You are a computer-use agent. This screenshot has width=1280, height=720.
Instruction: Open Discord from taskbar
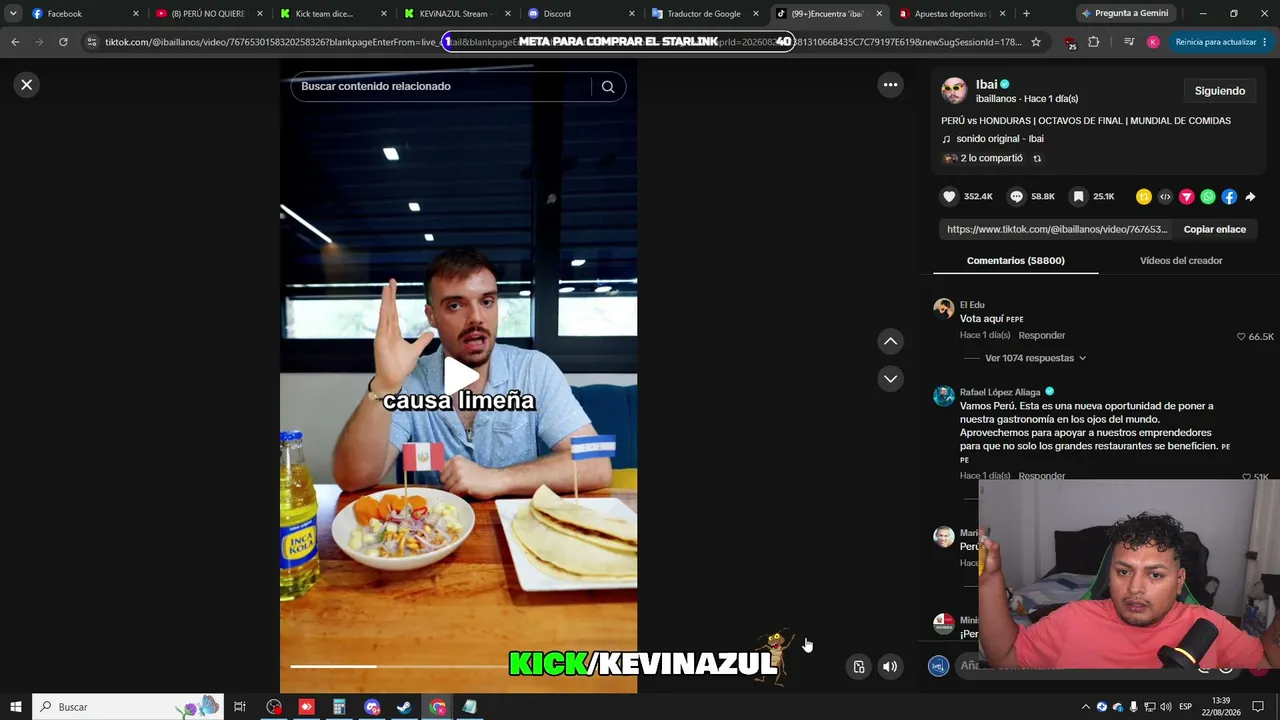click(x=372, y=707)
